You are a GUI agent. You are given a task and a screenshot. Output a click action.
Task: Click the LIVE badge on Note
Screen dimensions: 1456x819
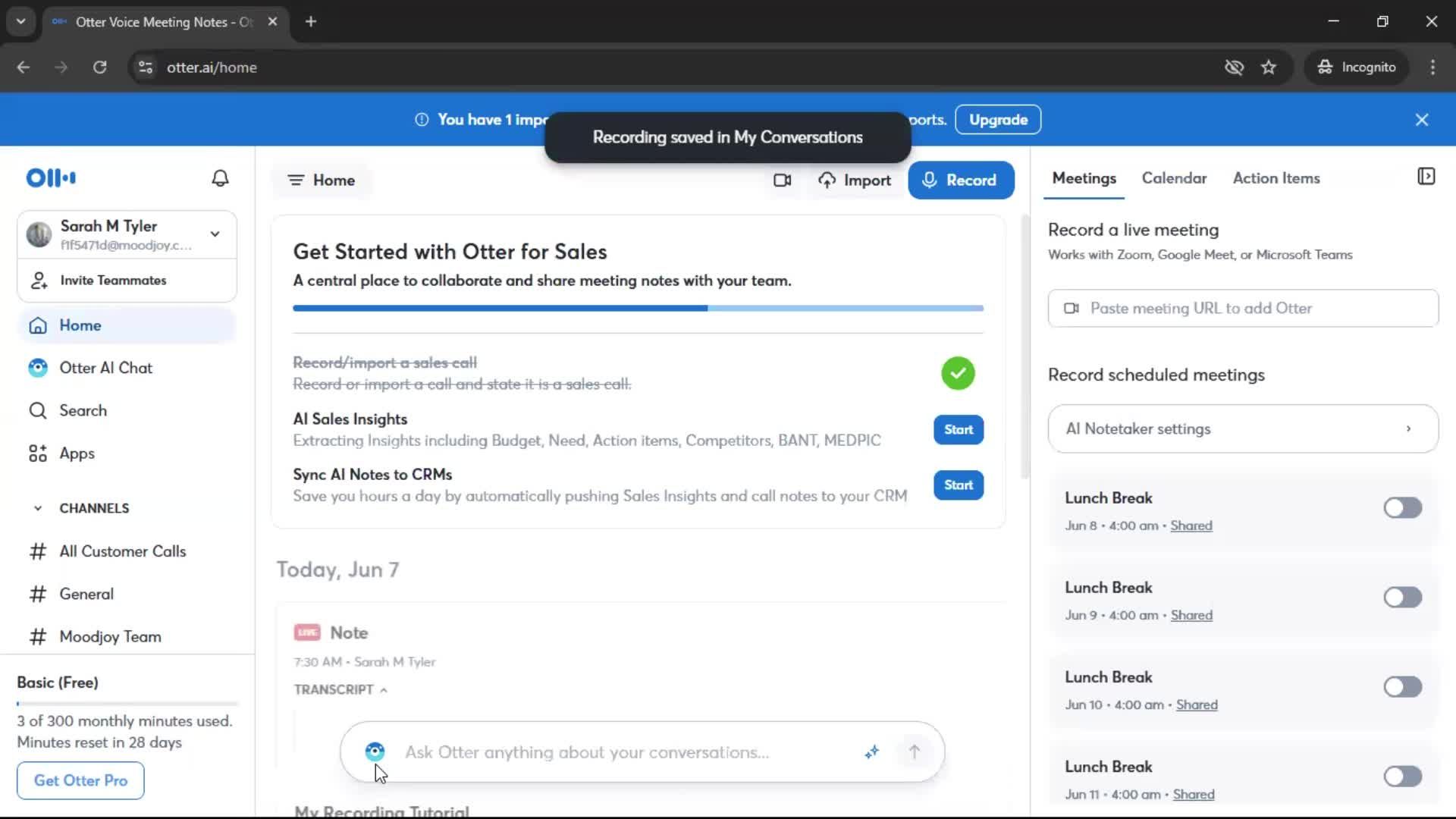[307, 632]
